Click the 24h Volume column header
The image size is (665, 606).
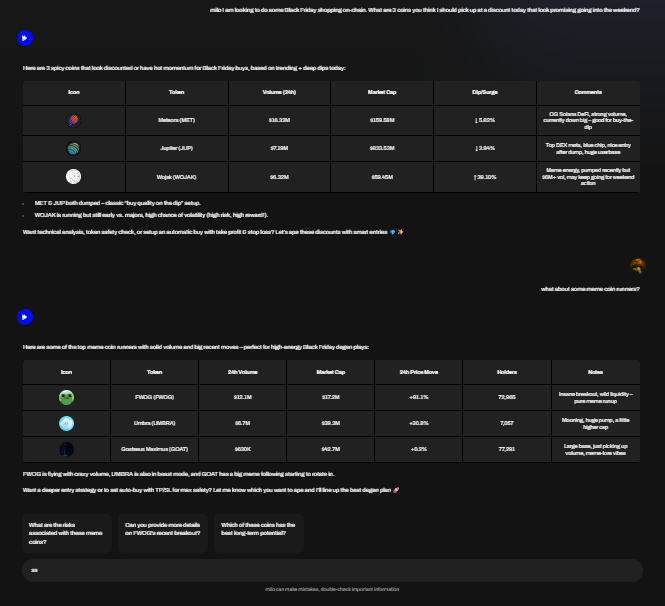pos(243,372)
